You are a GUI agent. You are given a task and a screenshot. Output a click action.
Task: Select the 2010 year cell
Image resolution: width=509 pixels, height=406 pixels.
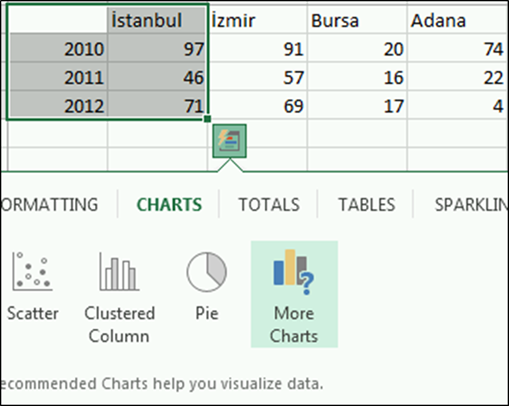[57, 49]
